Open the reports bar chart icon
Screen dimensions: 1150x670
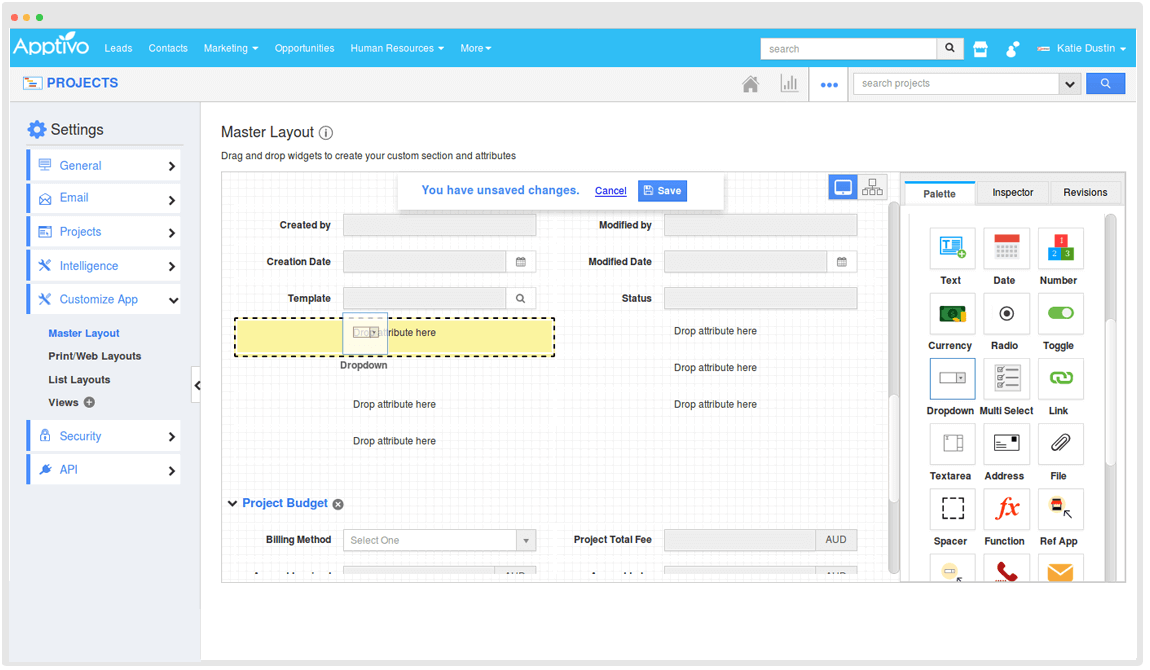click(789, 84)
